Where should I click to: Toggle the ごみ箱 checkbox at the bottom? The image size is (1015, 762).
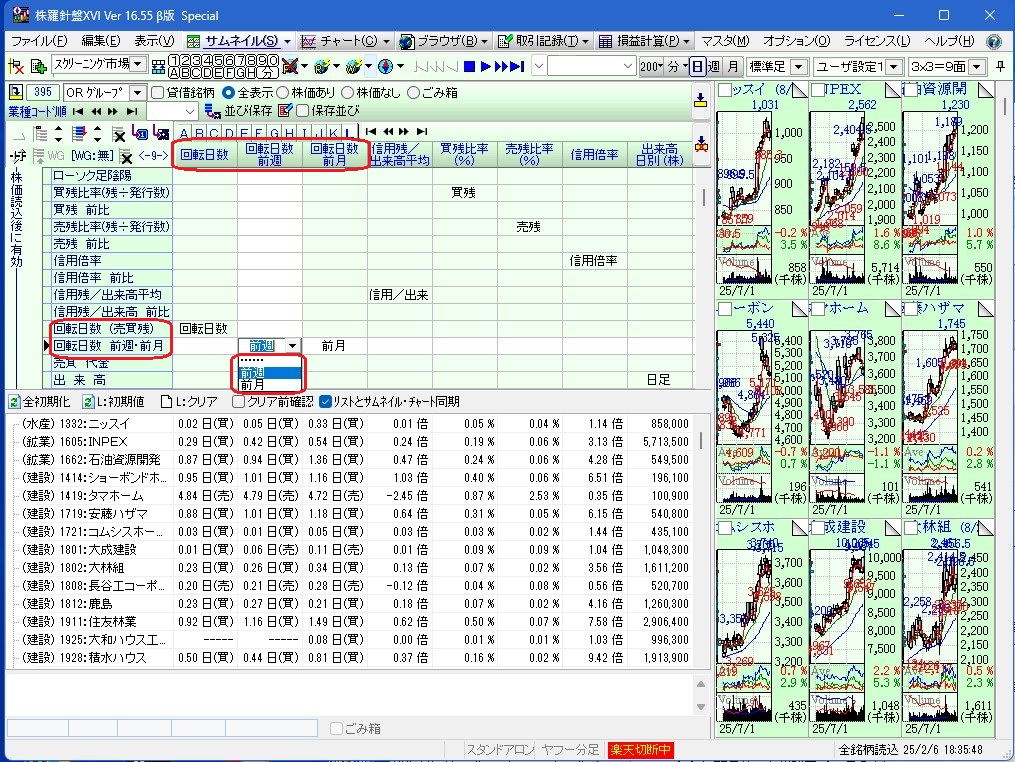click(x=336, y=728)
